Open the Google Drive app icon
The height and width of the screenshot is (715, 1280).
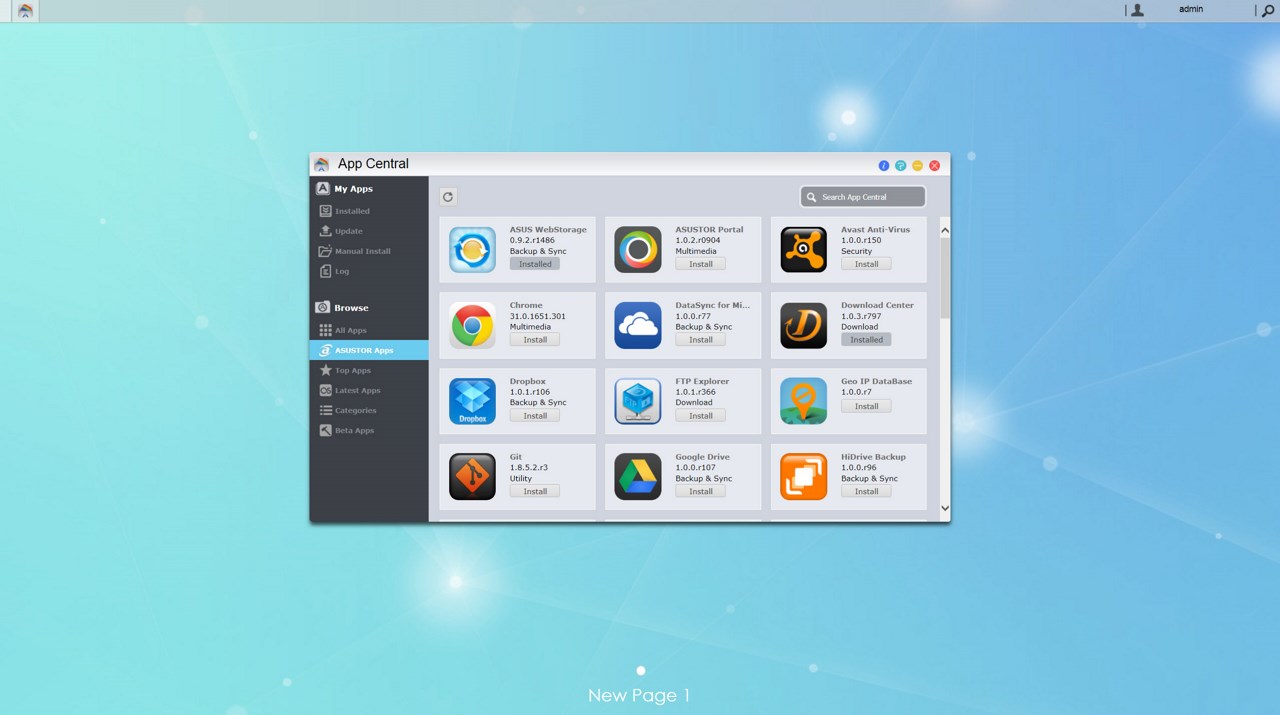[x=638, y=477]
